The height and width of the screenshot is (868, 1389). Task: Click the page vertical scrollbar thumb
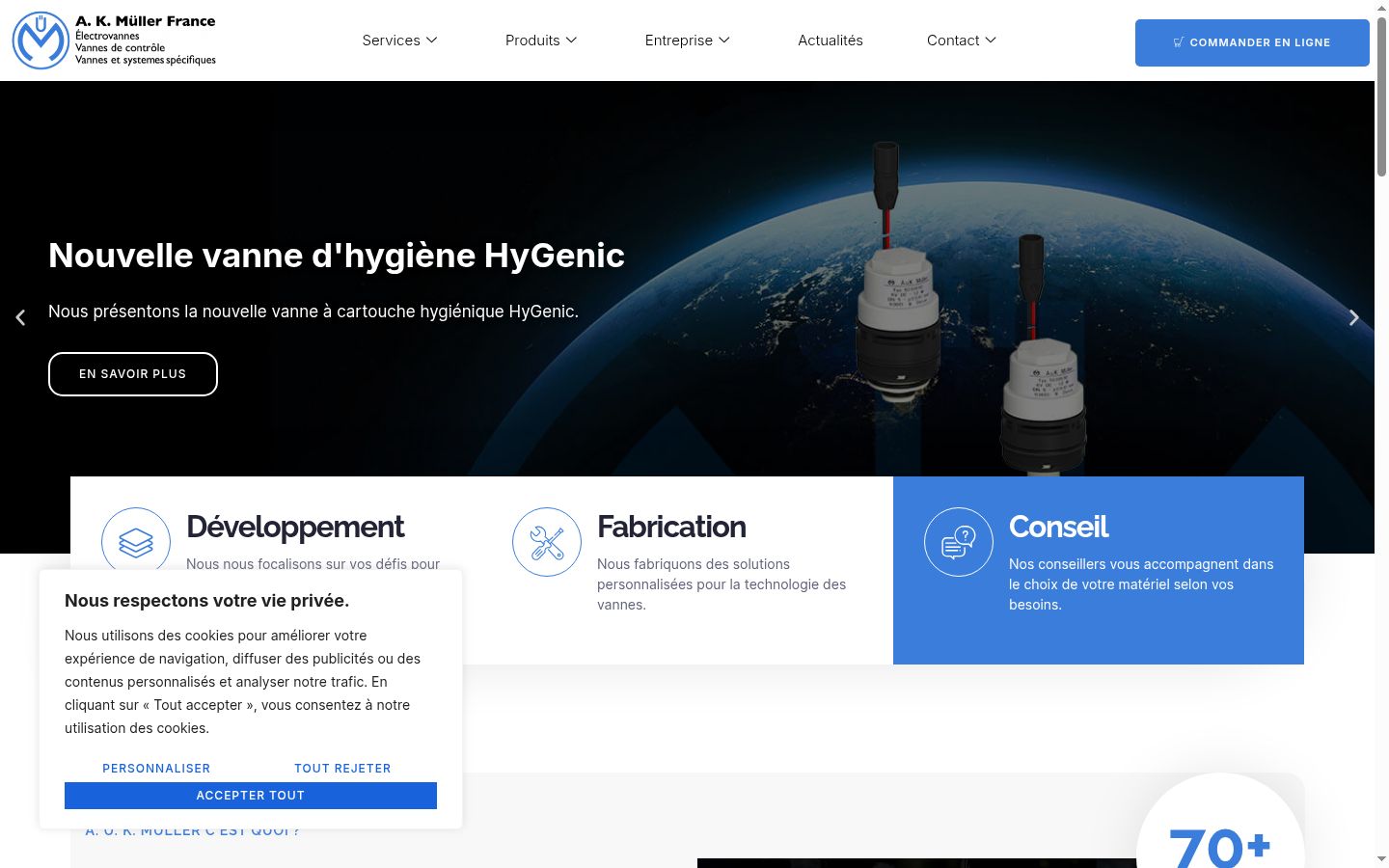tap(1381, 96)
